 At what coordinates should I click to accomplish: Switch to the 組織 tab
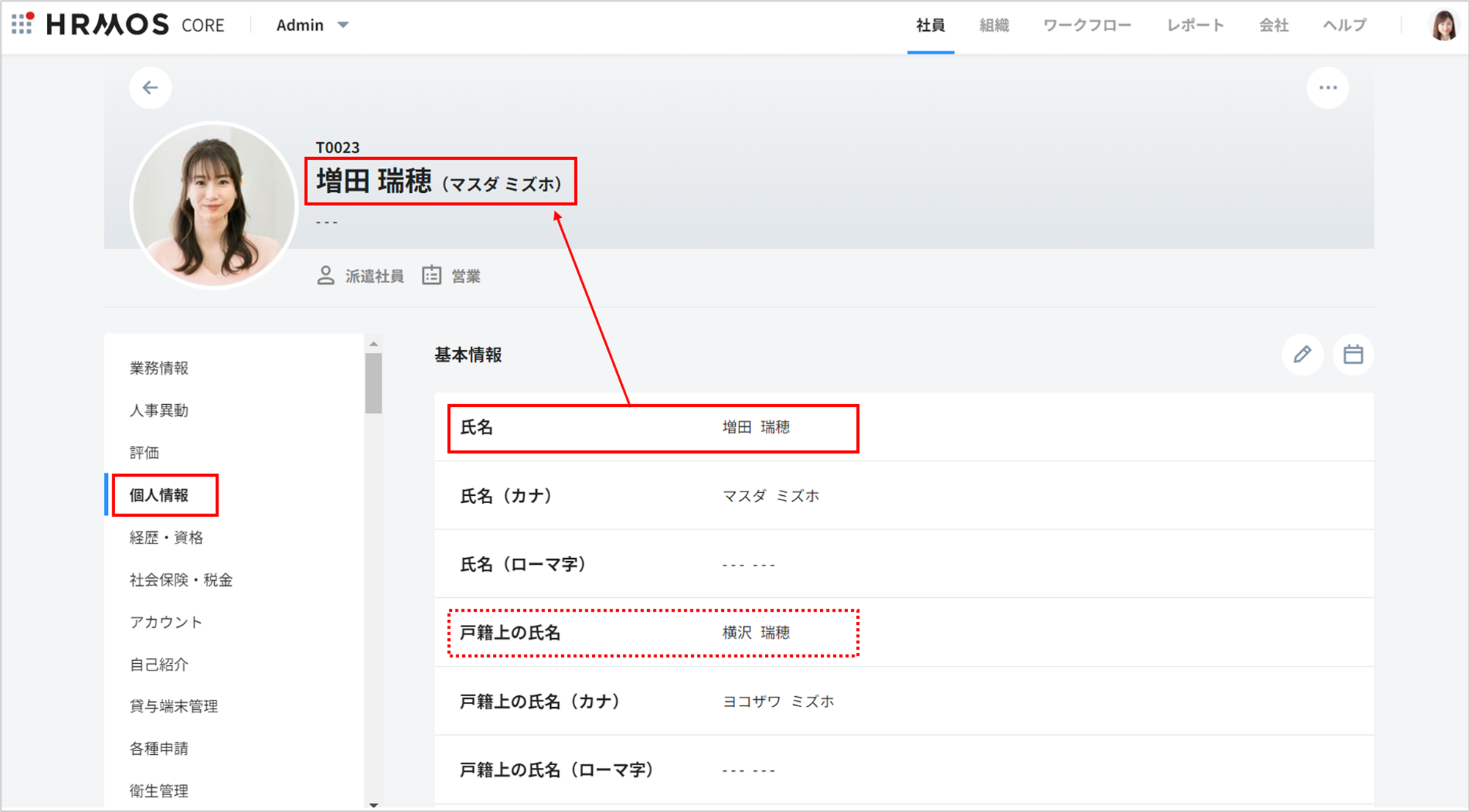pos(994,26)
